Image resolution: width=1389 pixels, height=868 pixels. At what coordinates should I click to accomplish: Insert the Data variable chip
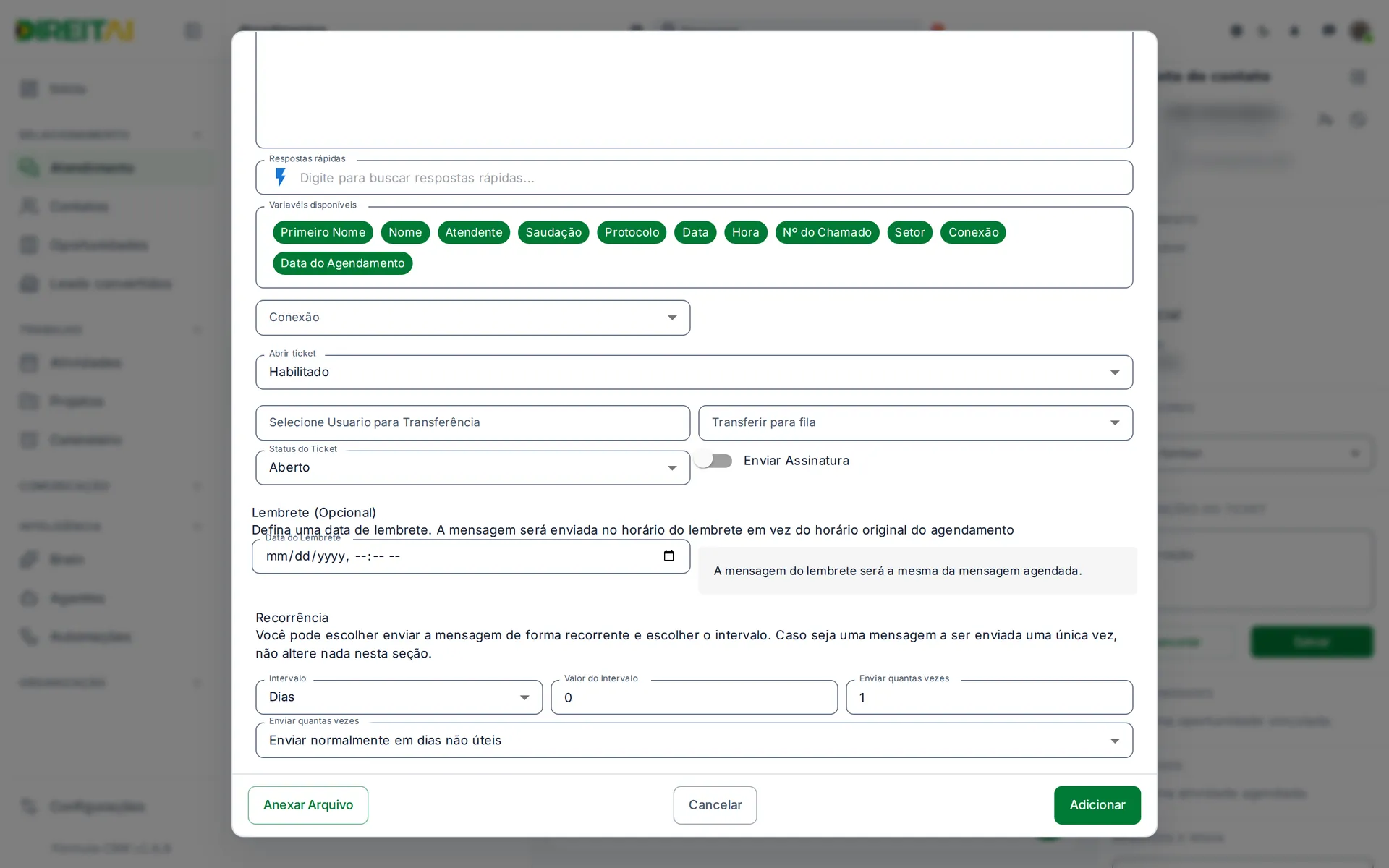pos(695,232)
